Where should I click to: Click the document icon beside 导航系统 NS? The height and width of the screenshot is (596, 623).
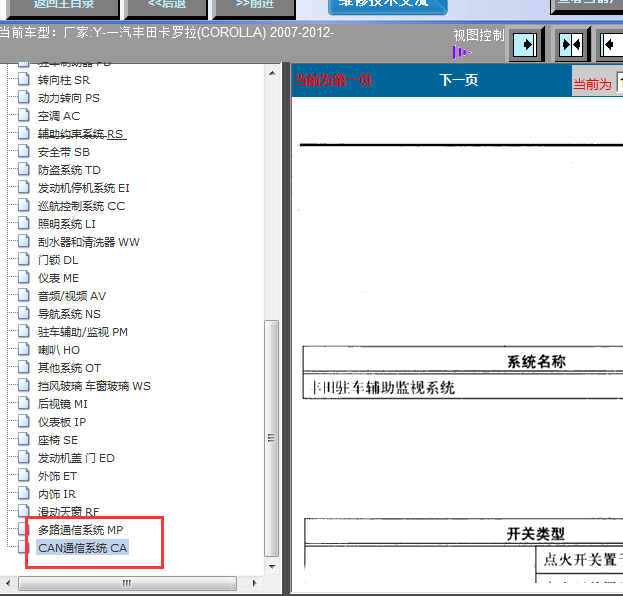pos(24,313)
